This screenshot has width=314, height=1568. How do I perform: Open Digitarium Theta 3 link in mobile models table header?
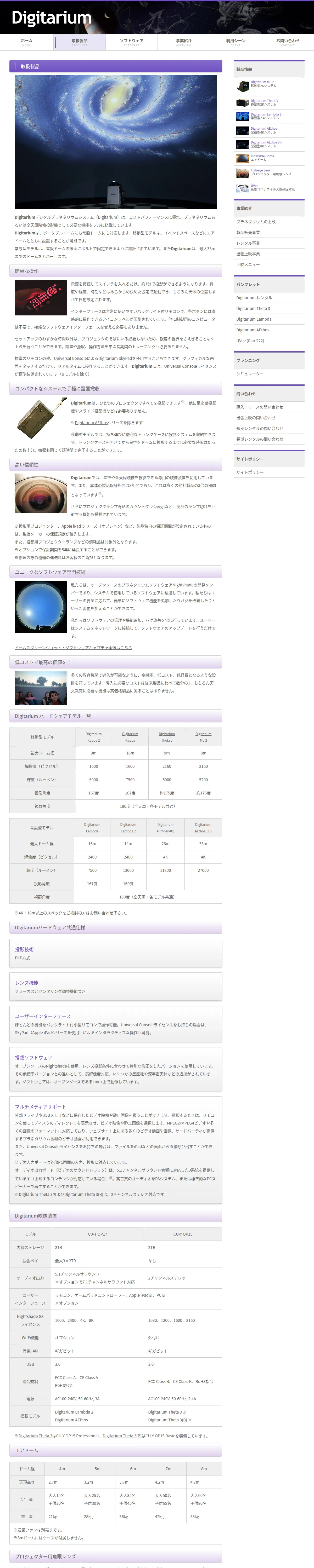point(166,737)
